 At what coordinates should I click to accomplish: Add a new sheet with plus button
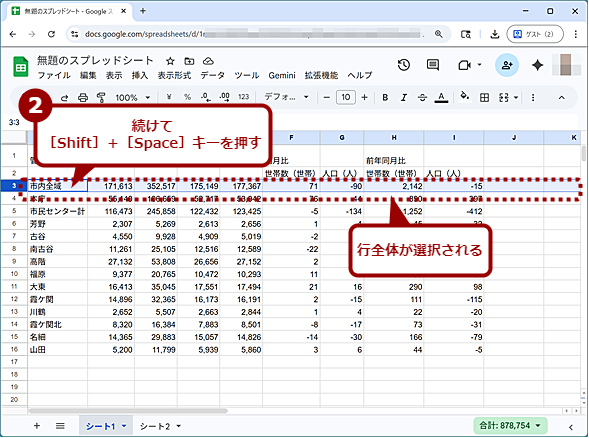tap(37, 426)
